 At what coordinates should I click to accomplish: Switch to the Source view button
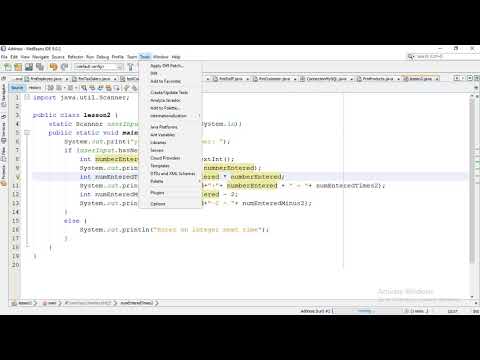17,88
